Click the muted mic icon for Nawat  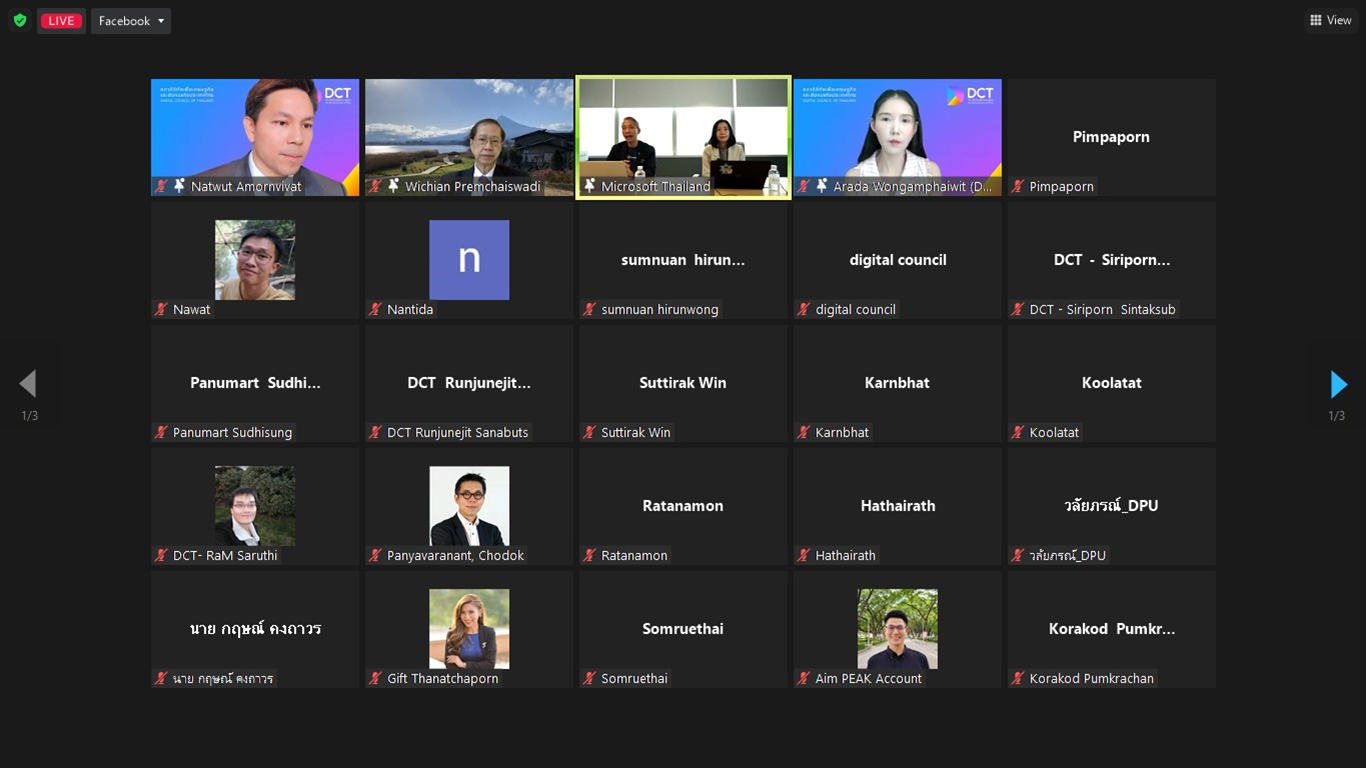[161, 310]
